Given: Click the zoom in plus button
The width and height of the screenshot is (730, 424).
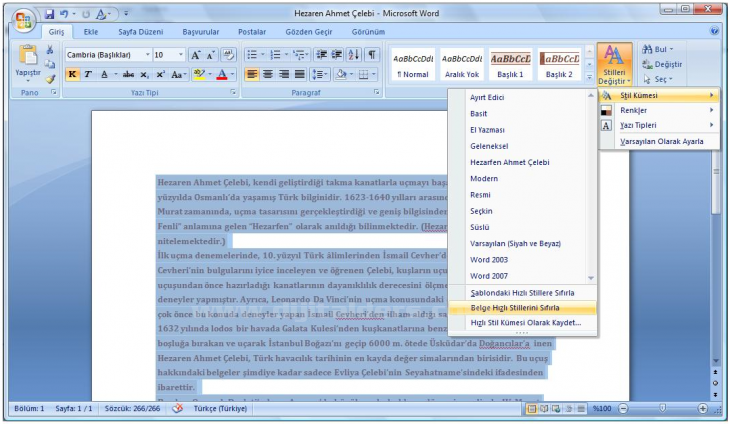Looking at the screenshot, I should pos(703,409).
